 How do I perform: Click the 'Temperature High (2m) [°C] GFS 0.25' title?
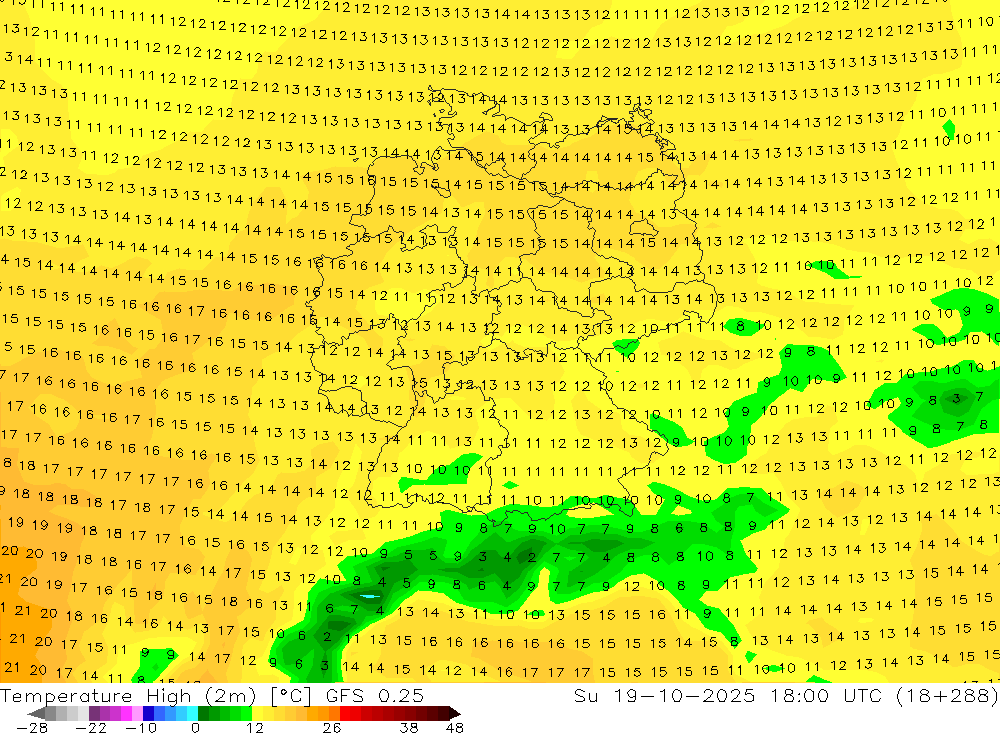point(212,695)
